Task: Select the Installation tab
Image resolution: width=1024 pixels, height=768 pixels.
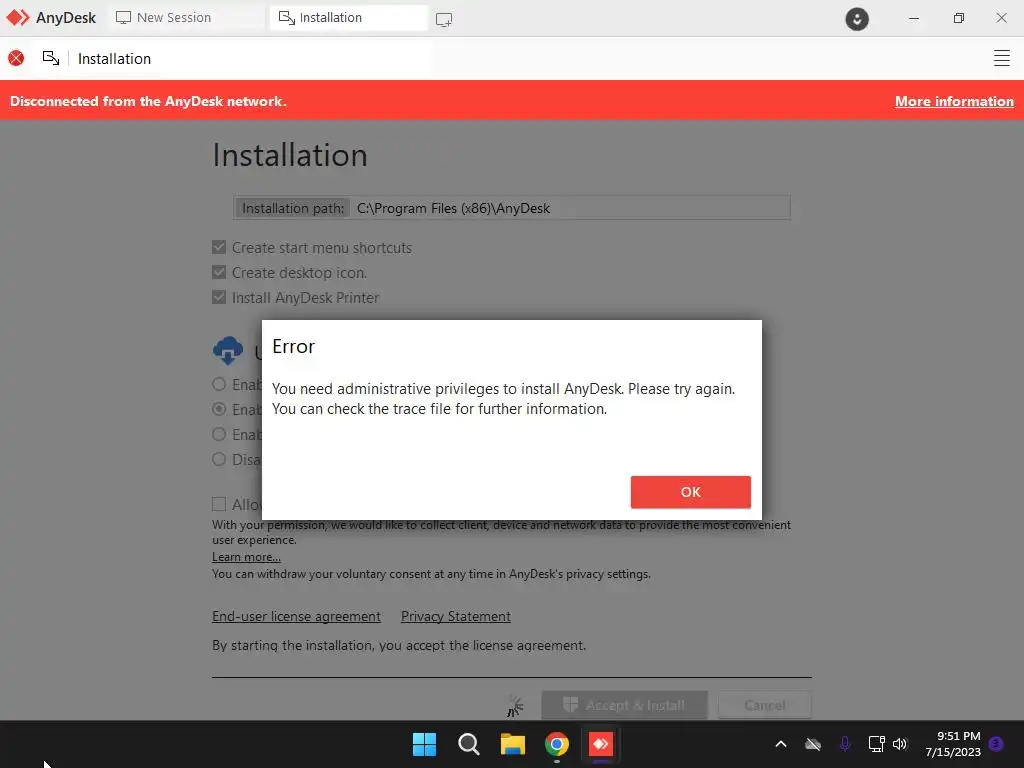Action: (x=349, y=18)
